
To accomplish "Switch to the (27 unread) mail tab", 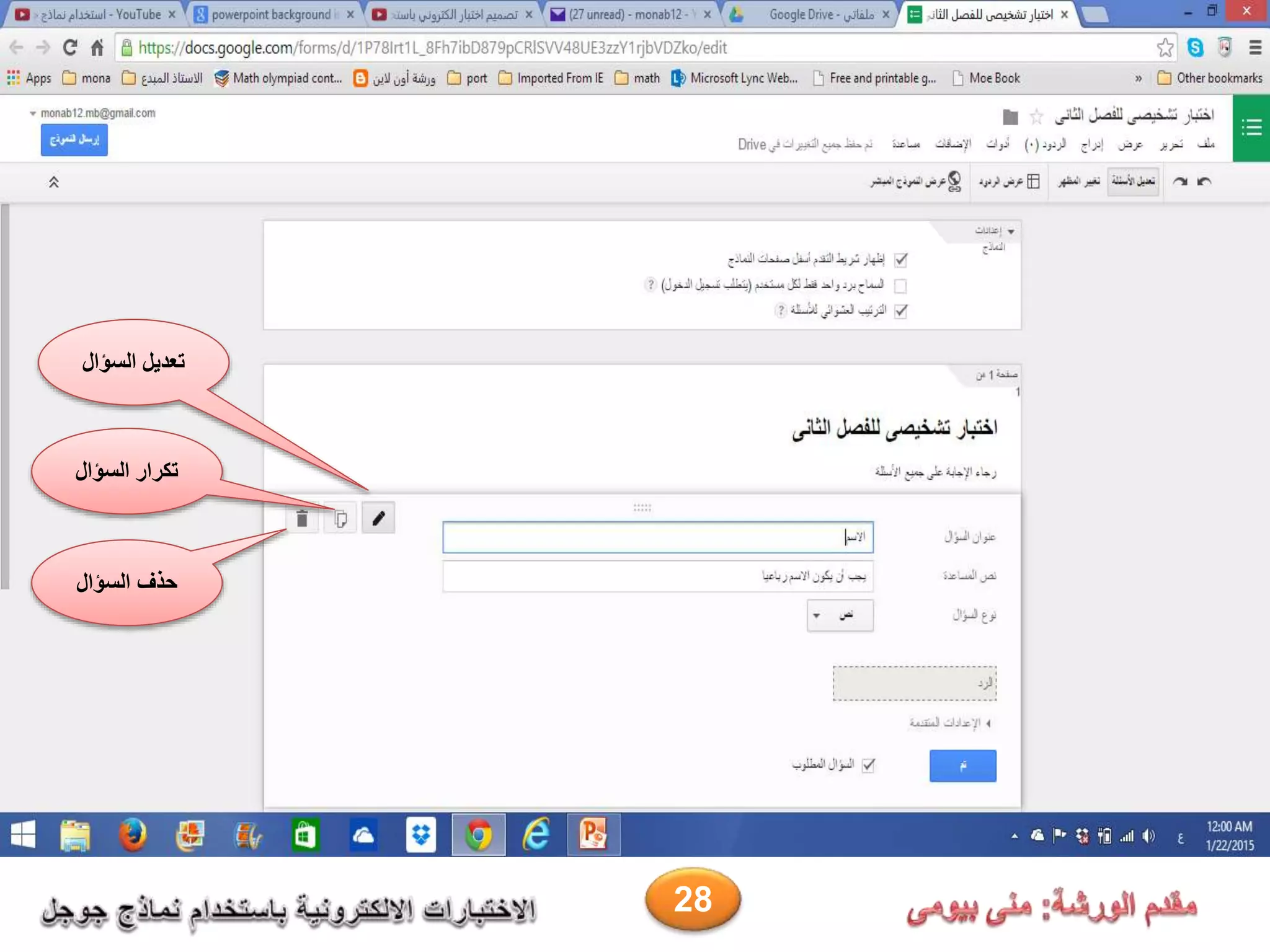I will click(x=631, y=14).
